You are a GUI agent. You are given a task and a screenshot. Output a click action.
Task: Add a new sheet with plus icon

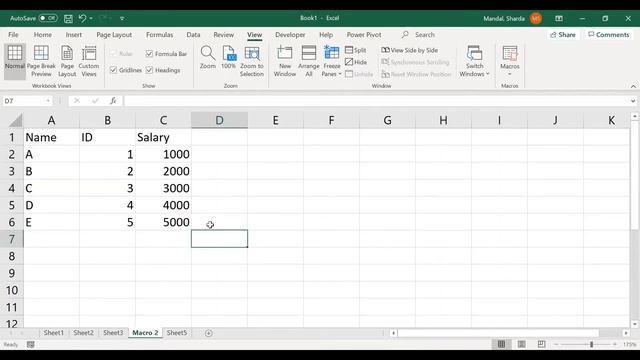coord(209,333)
